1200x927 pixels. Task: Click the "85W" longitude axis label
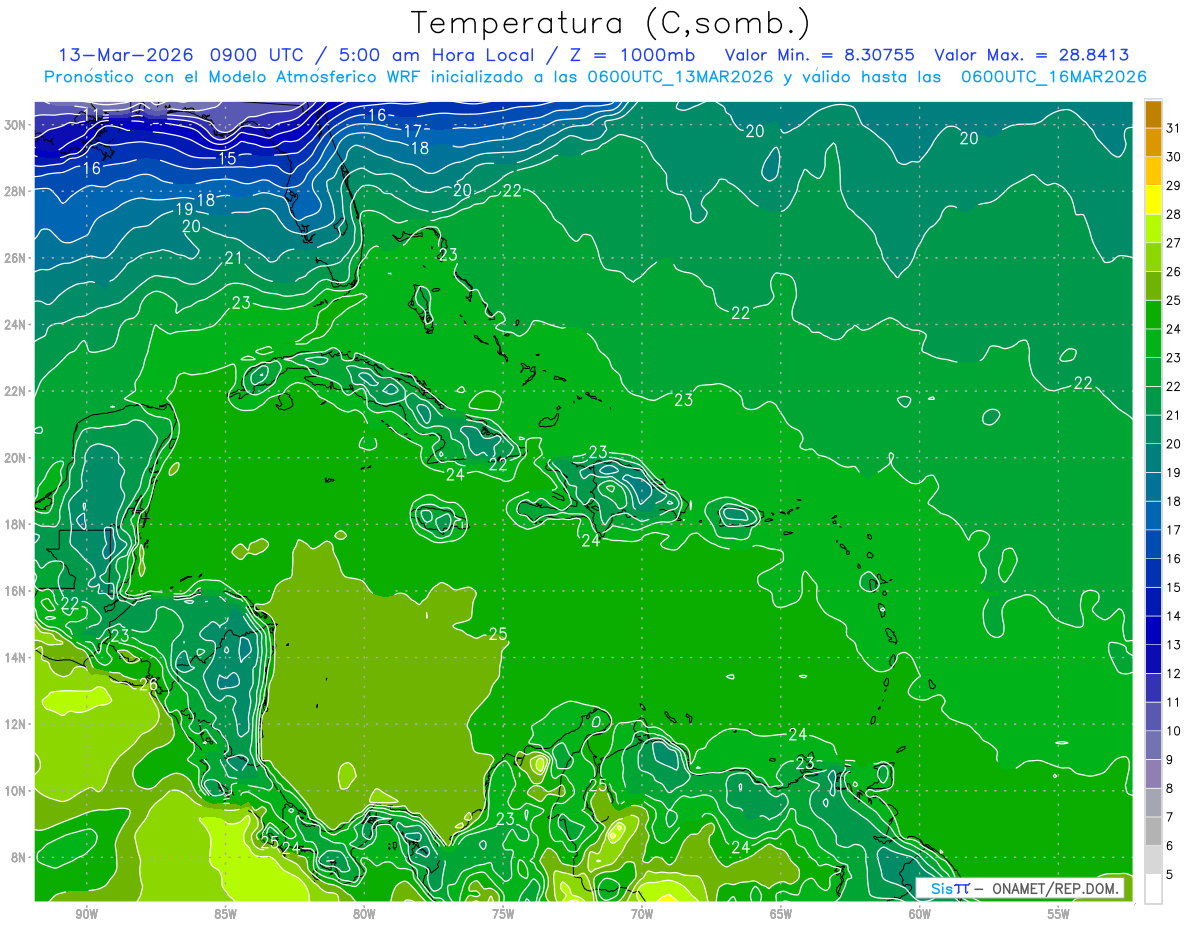click(225, 914)
